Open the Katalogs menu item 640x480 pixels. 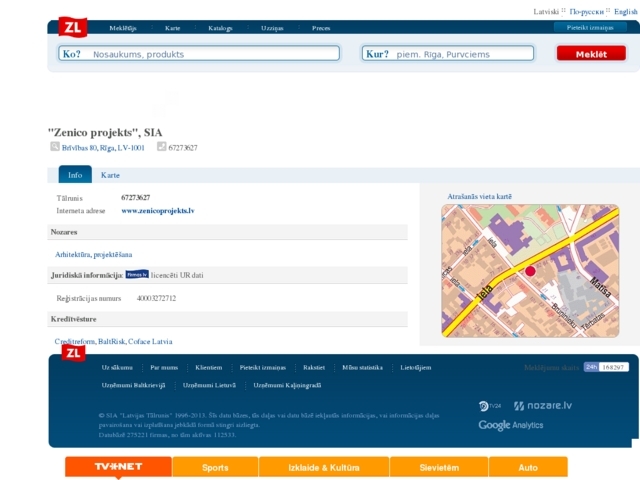pyautogui.click(x=220, y=28)
